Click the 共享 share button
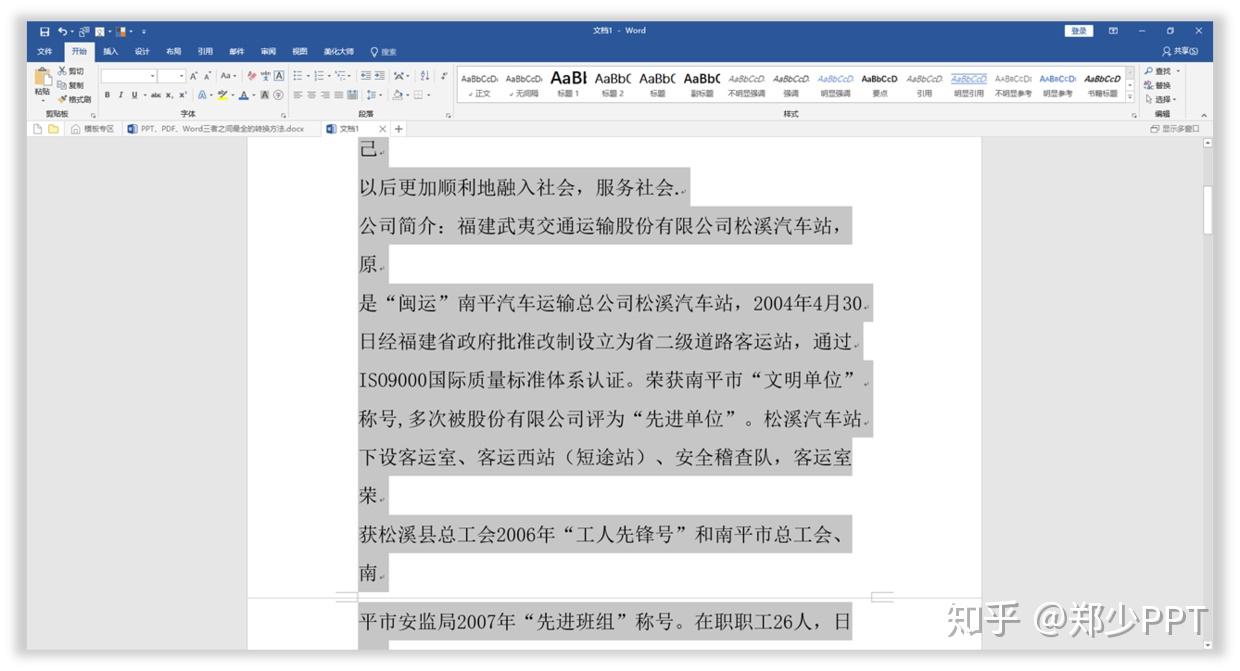 1181,51
